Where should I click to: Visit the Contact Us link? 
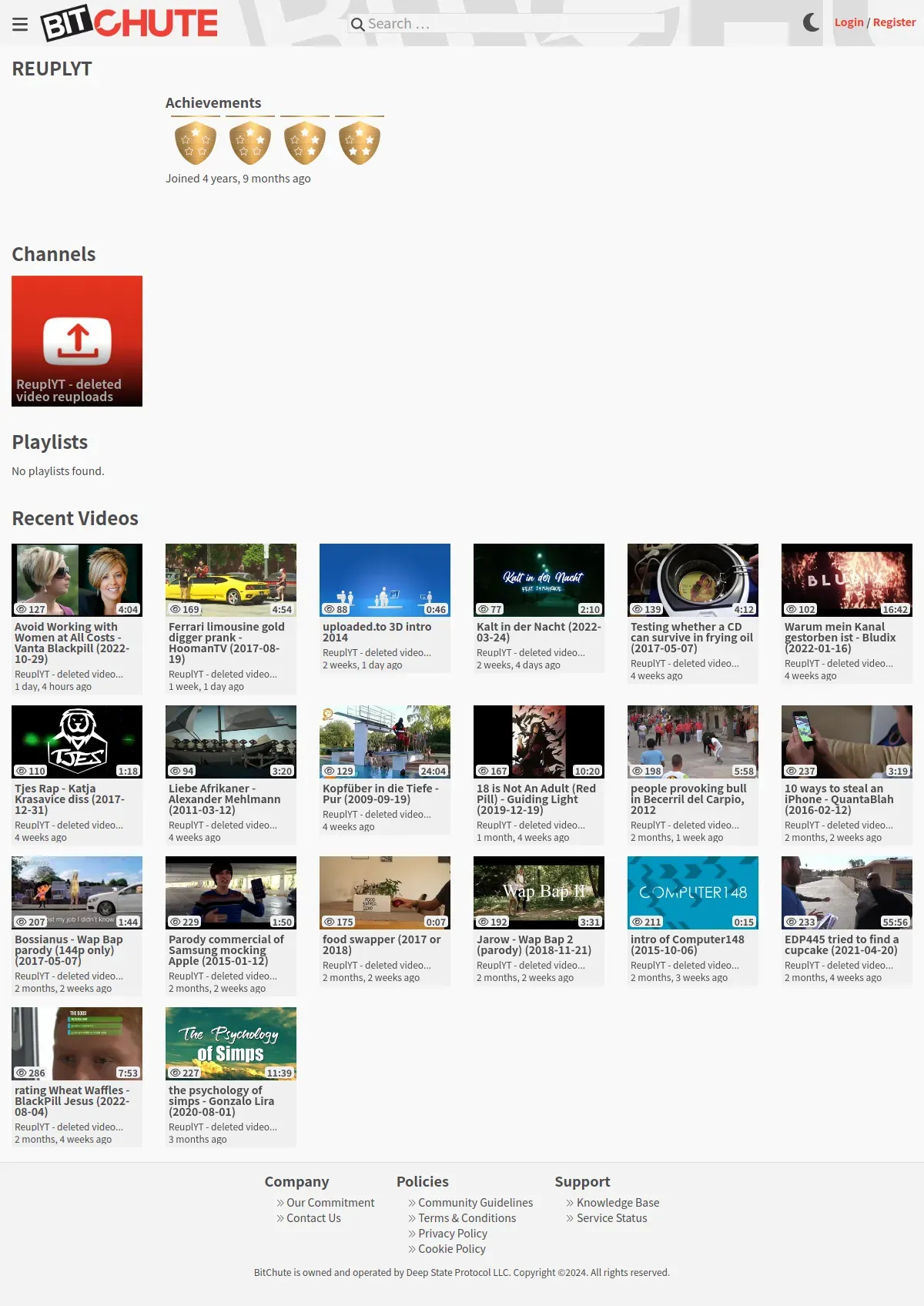point(313,1218)
